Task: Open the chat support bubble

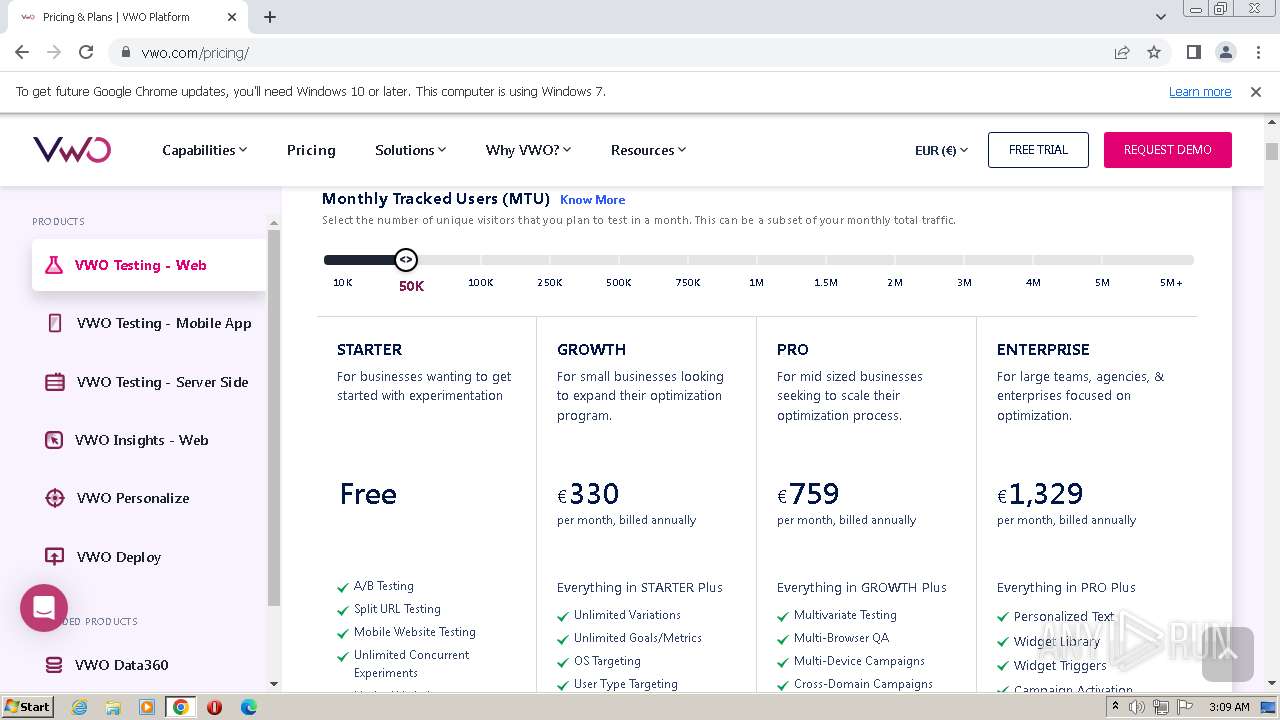Action: 44,608
